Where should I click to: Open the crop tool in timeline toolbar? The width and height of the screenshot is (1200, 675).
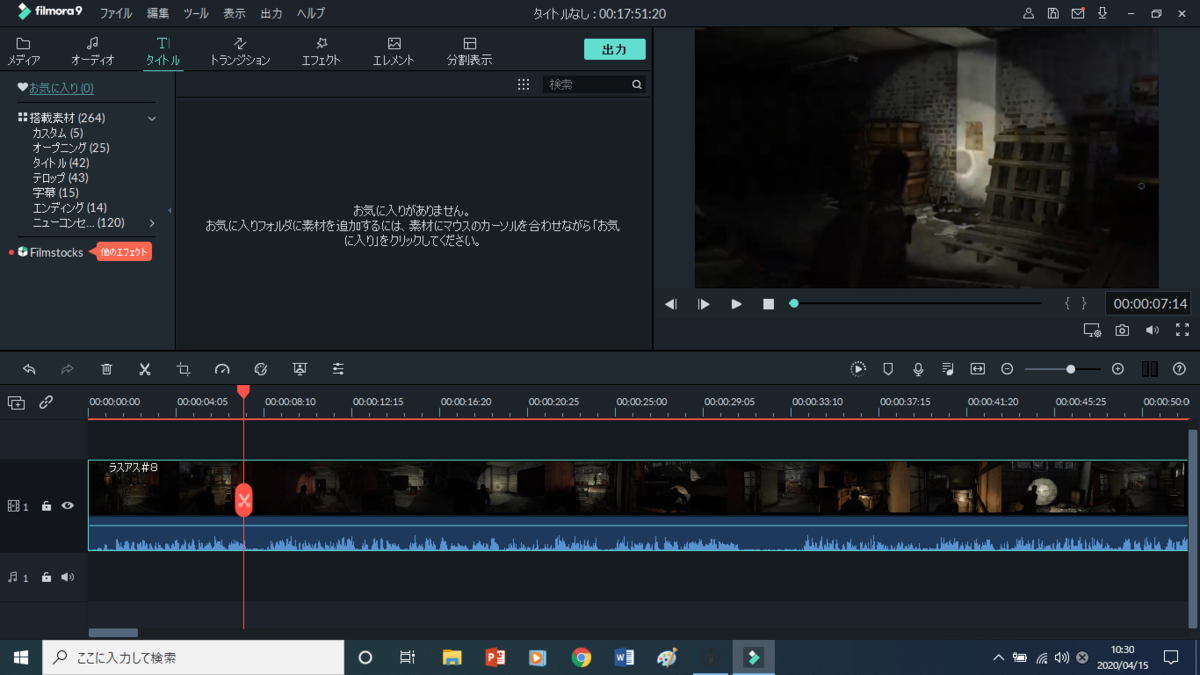[183, 369]
